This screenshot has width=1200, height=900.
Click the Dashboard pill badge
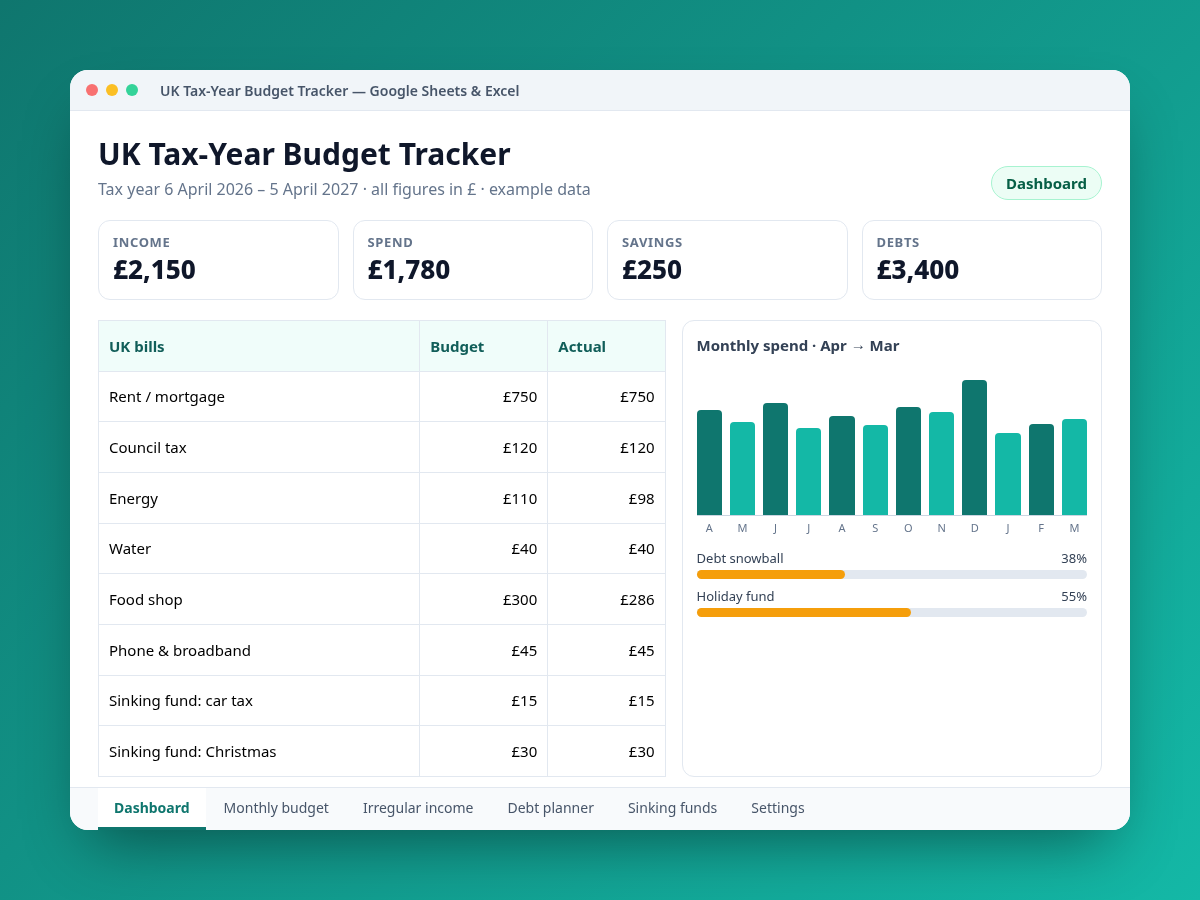click(x=1046, y=183)
